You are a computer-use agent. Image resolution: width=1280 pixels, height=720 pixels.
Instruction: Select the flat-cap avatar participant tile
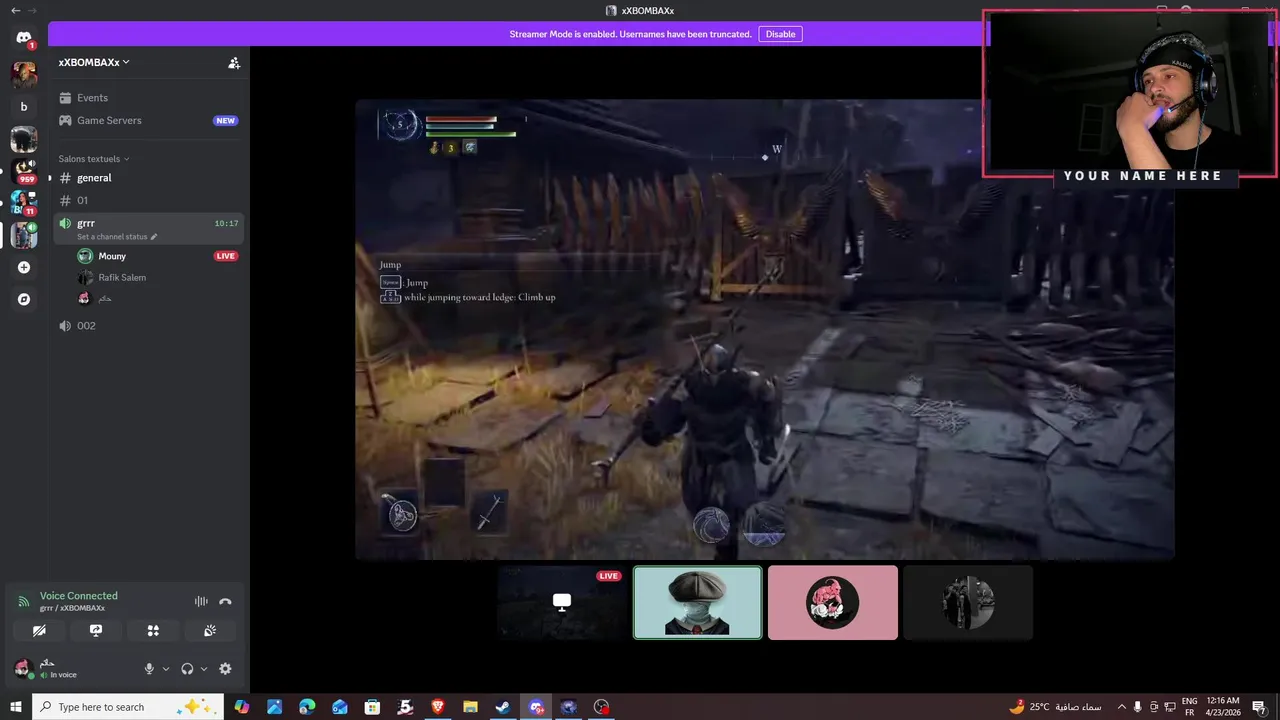tap(698, 602)
